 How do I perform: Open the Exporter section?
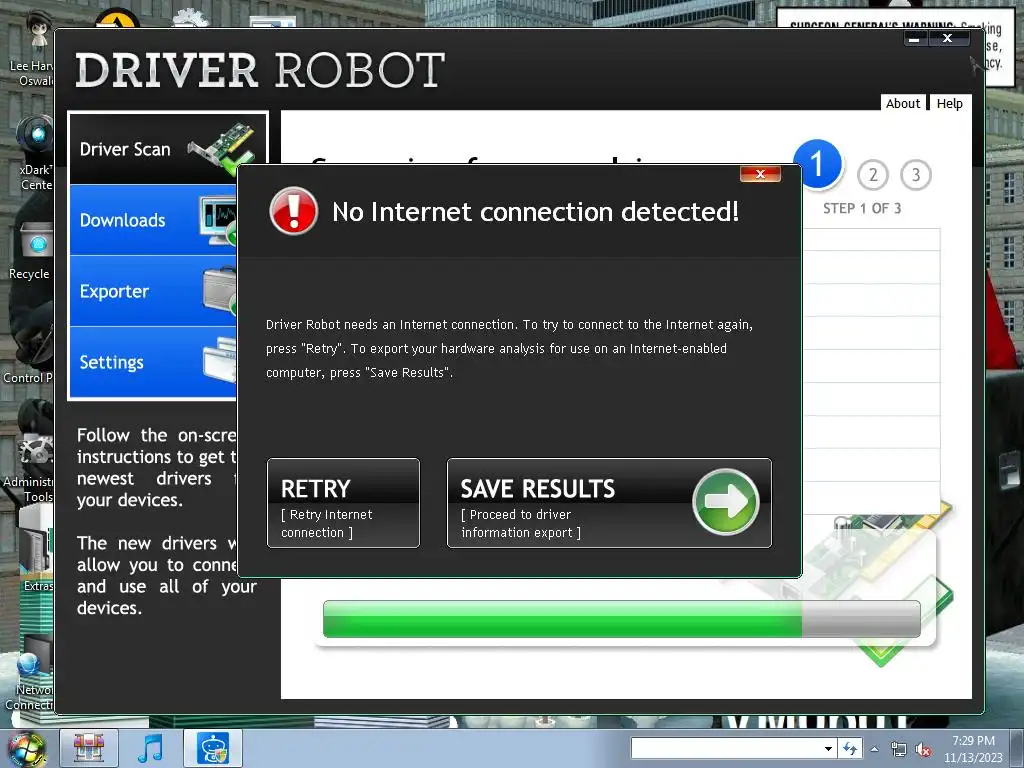pyautogui.click(x=153, y=291)
